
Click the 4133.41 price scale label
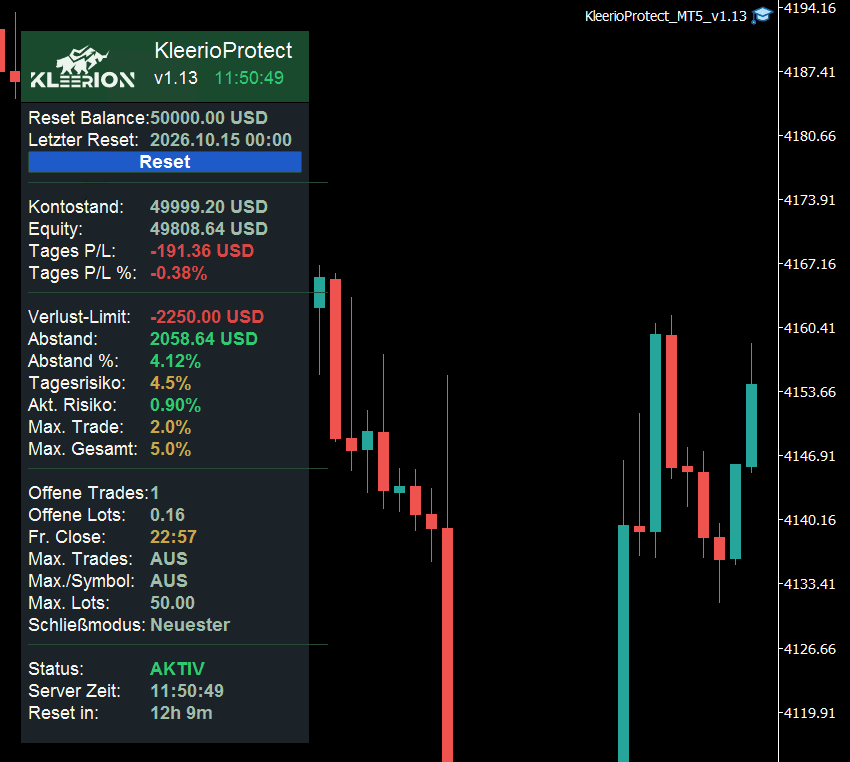[x=810, y=584]
